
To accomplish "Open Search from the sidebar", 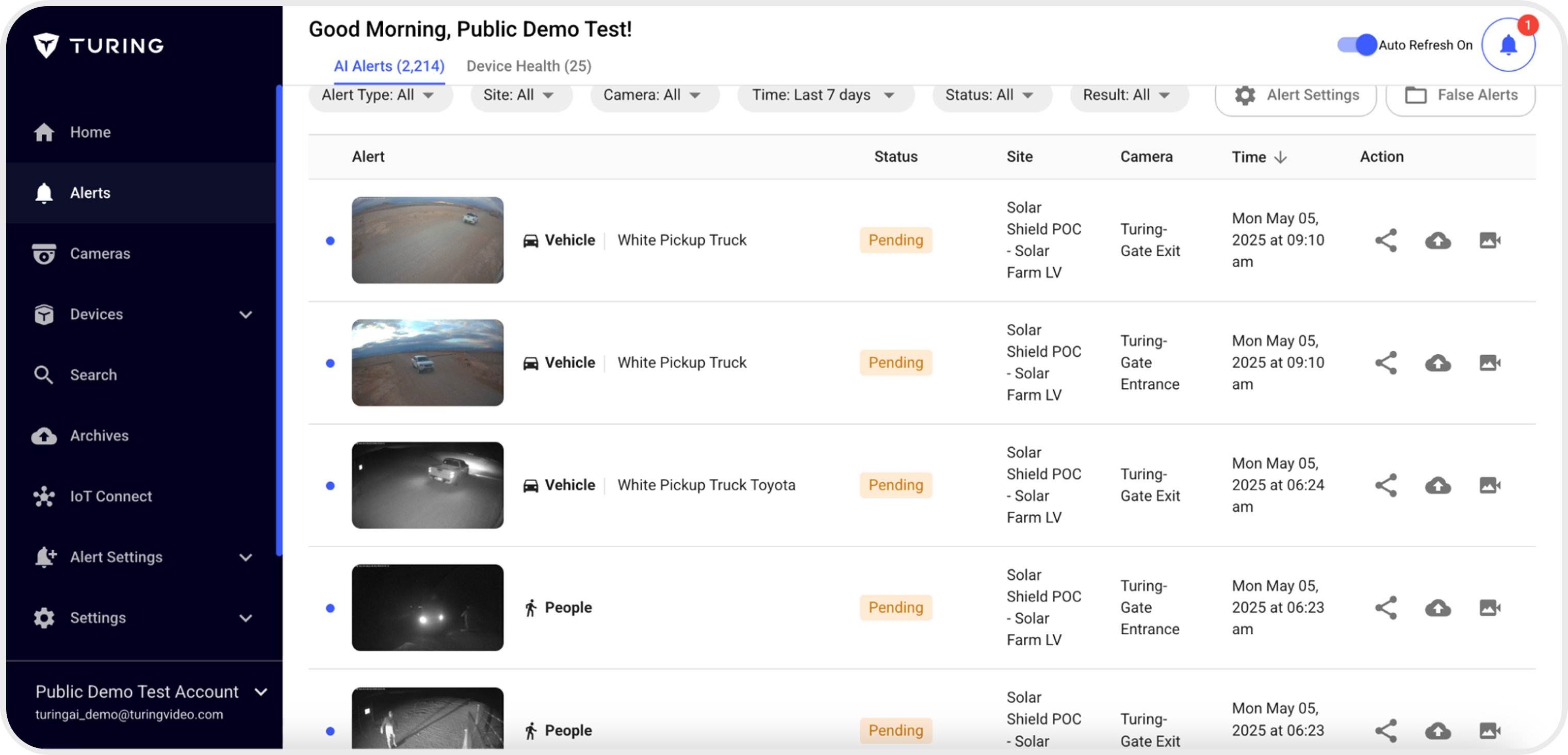I will click(x=92, y=375).
